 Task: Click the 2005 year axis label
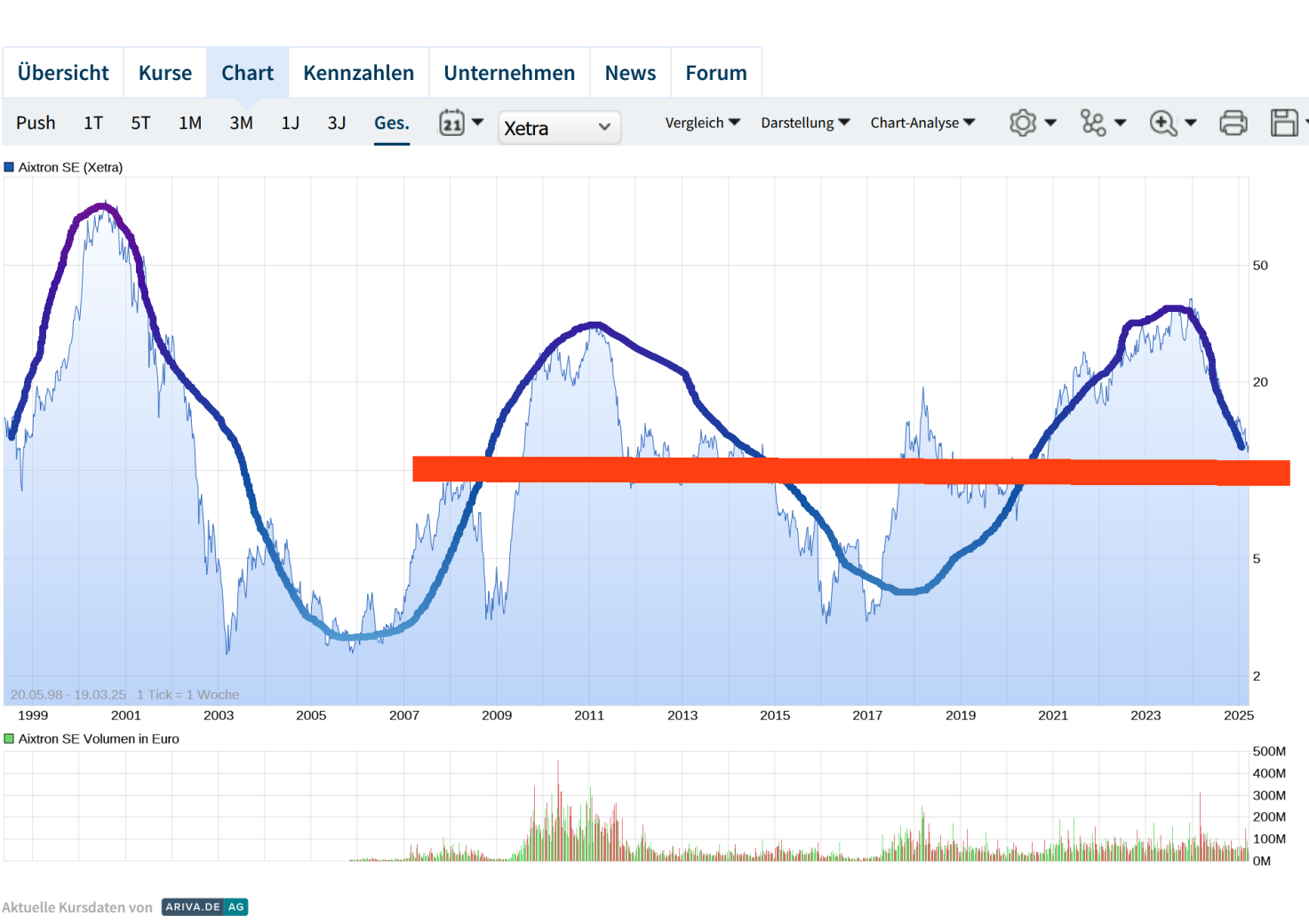[311, 715]
